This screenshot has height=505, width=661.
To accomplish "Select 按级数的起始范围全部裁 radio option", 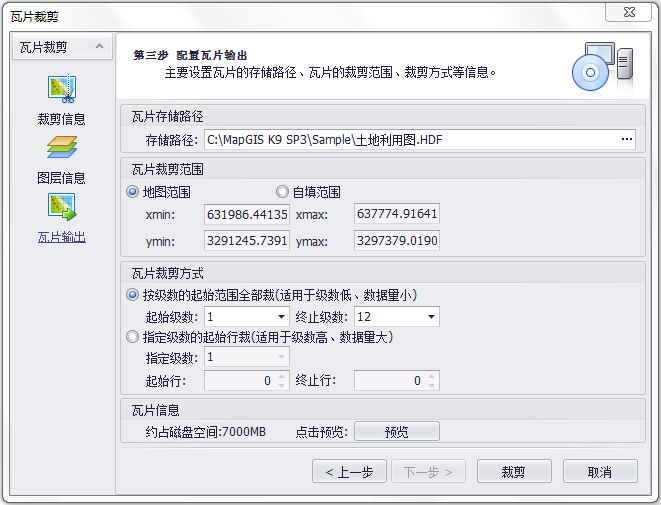I will 132,295.
